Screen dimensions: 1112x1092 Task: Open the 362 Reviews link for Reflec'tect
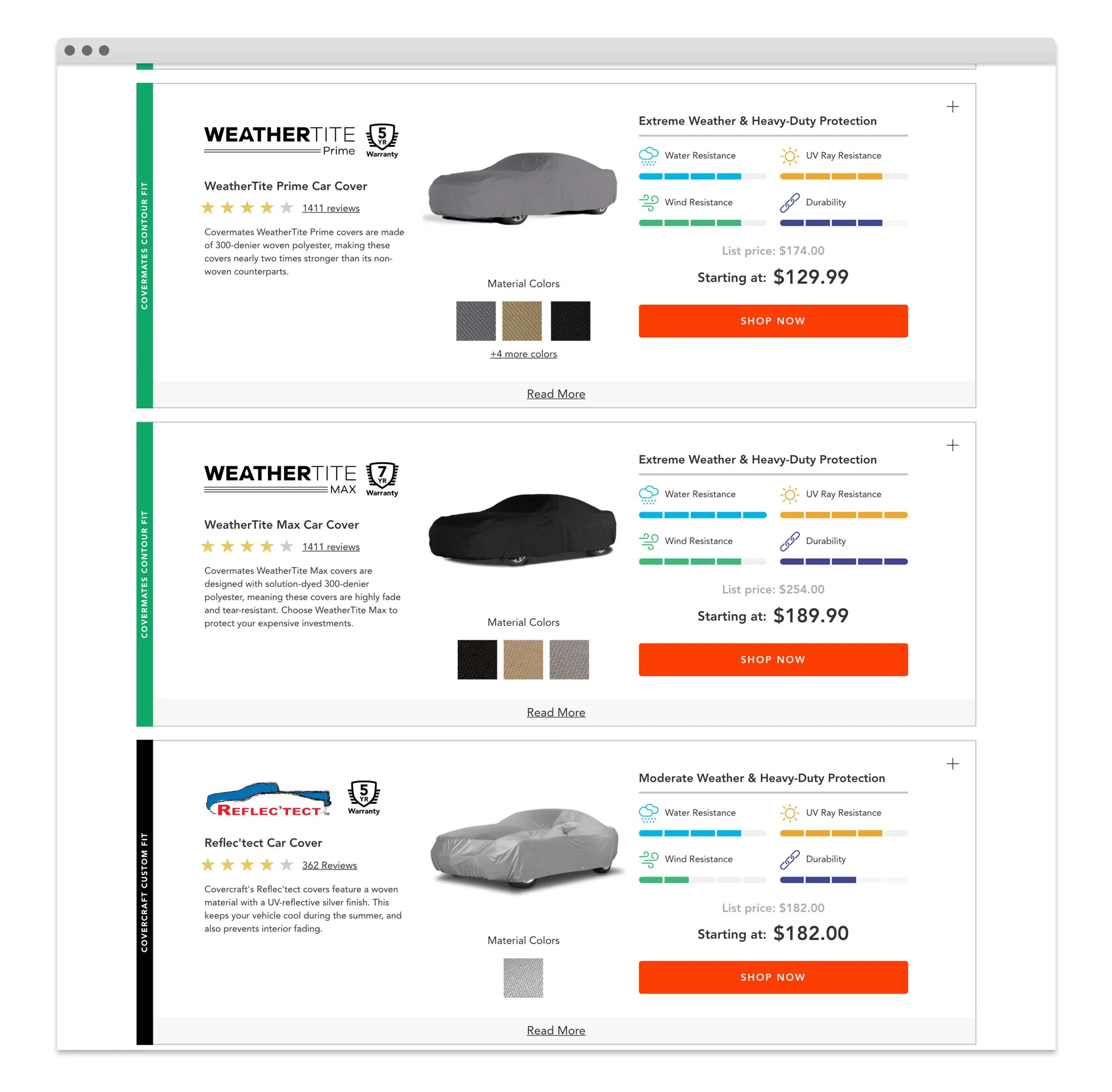point(329,865)
